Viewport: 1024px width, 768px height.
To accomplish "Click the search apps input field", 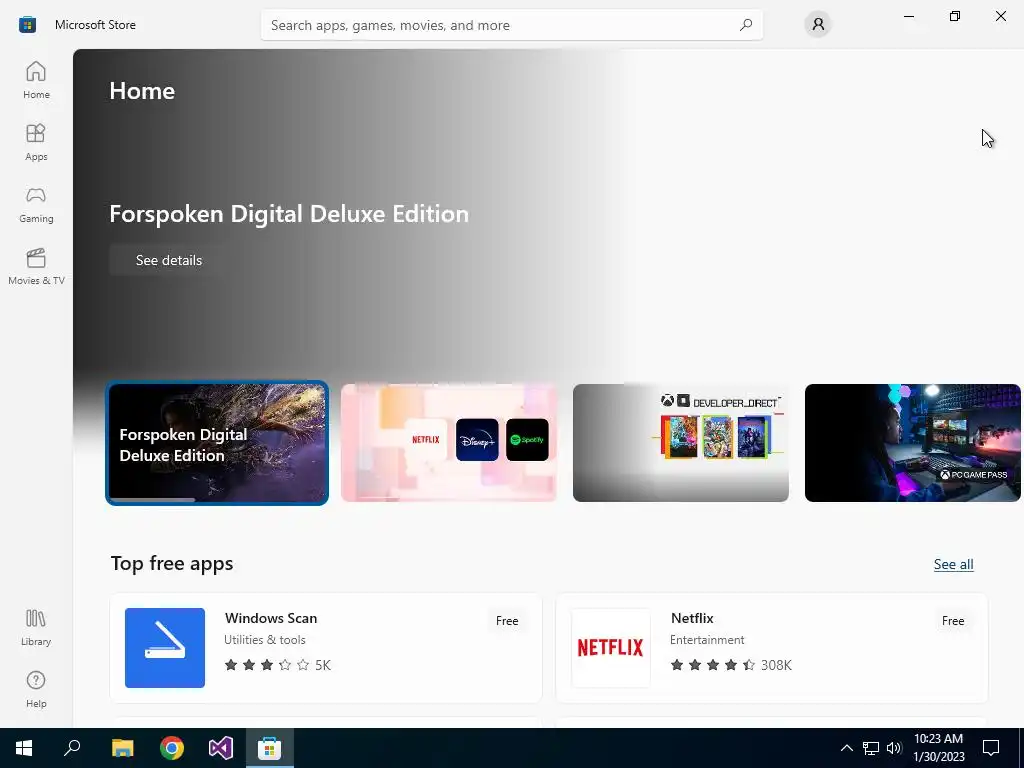I will [511, 25].
